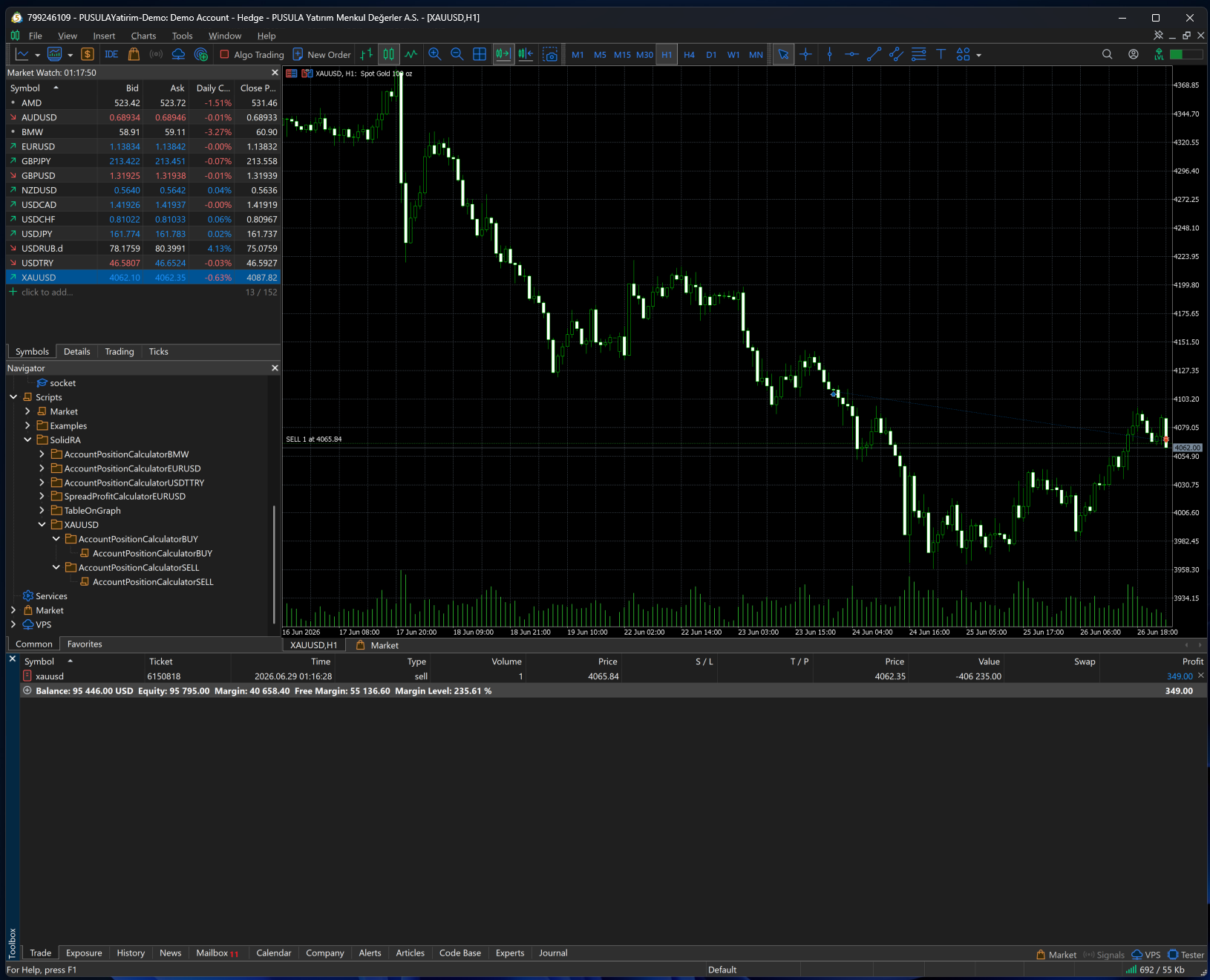Tile windows with the grid icon
This screenshot has width=1210, height=980.
pos(480,54)
